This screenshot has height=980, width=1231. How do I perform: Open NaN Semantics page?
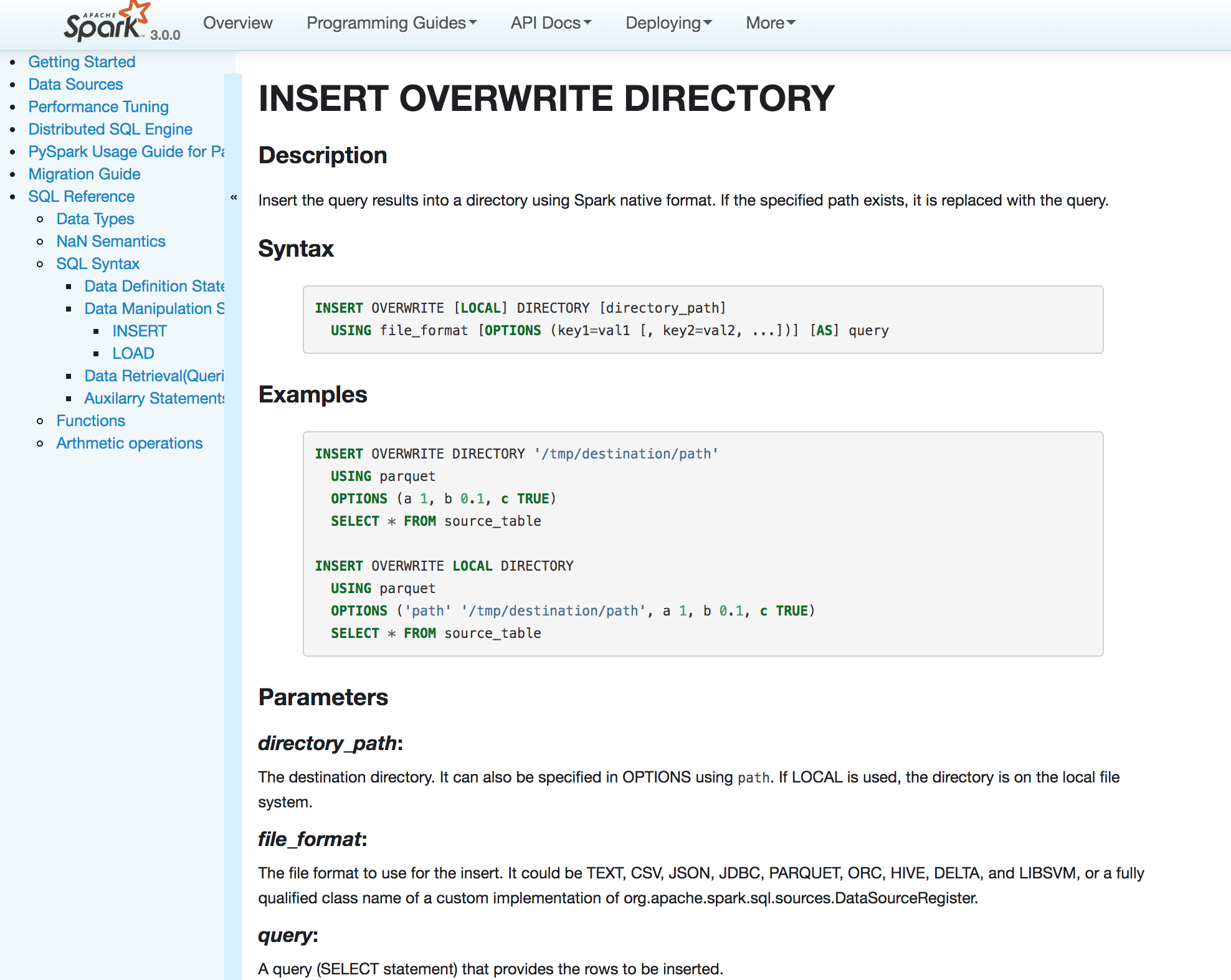pos(110,241)
